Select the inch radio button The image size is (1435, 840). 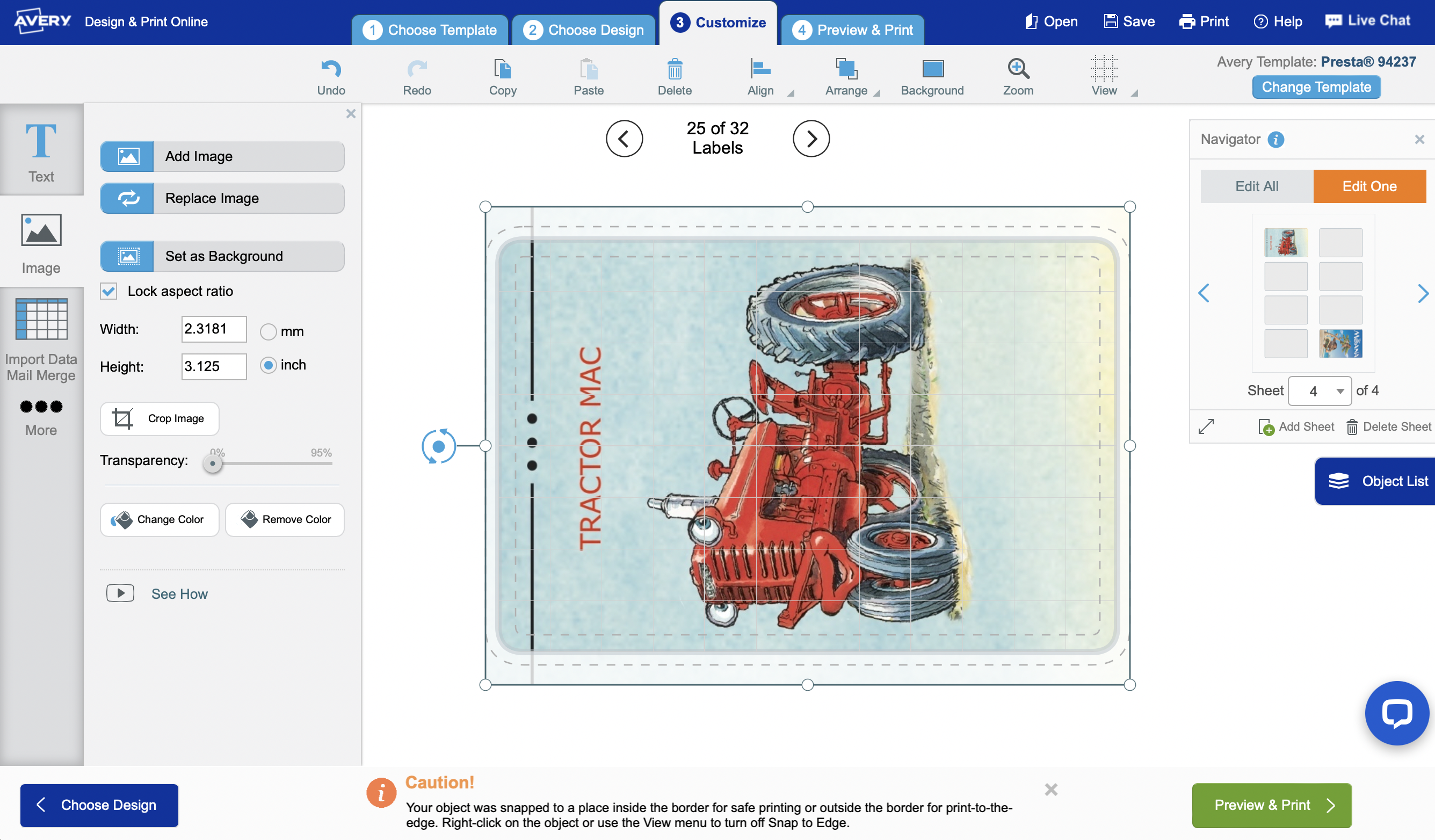(x=267, y=364)
